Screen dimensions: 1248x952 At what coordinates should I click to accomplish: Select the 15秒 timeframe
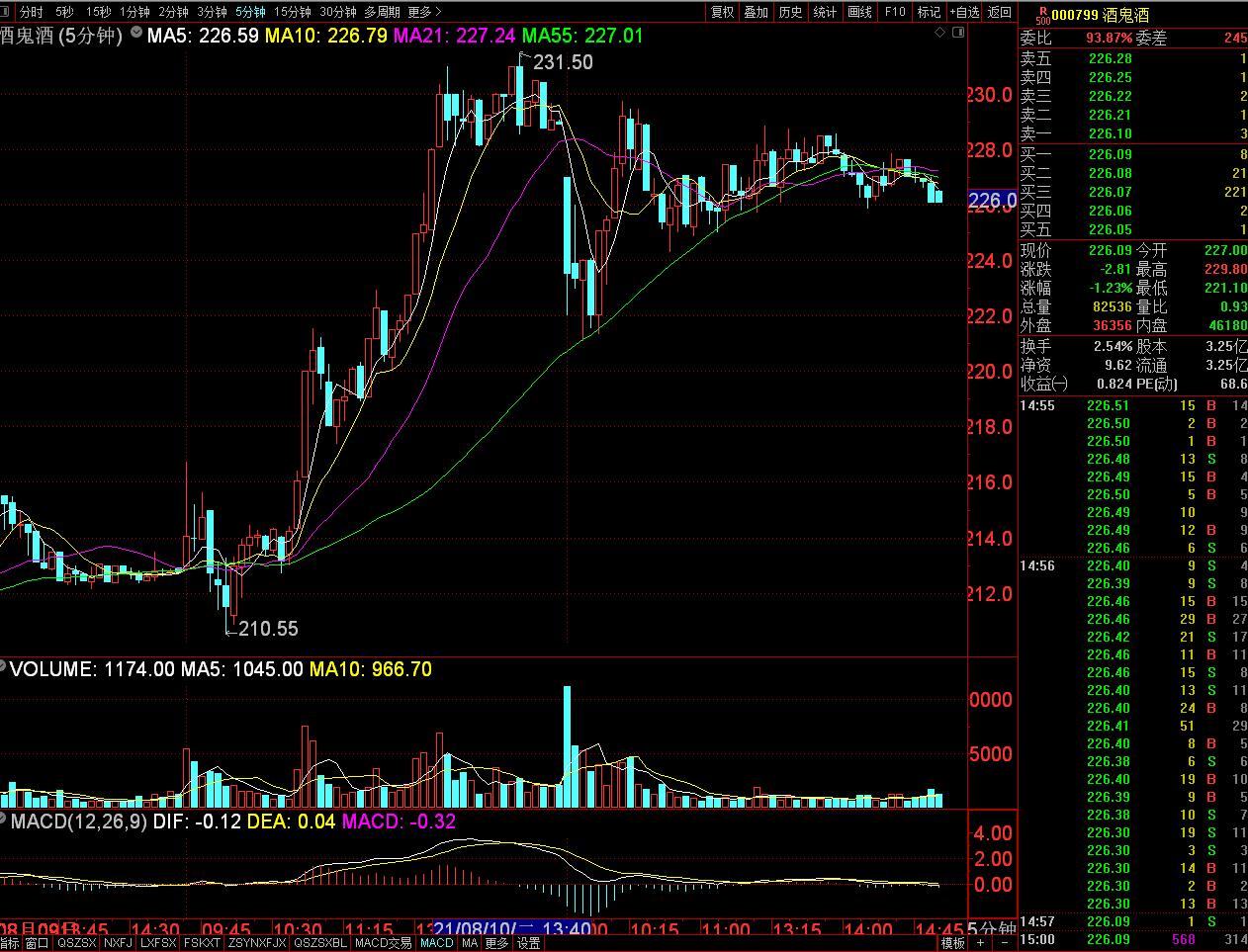[98, 12]
